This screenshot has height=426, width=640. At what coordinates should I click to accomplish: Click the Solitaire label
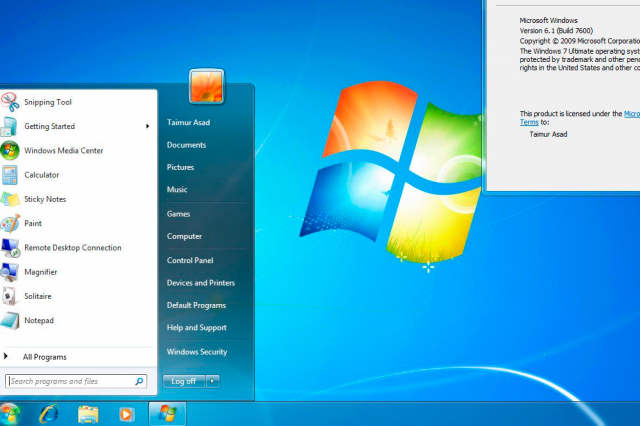coord(38,296)
